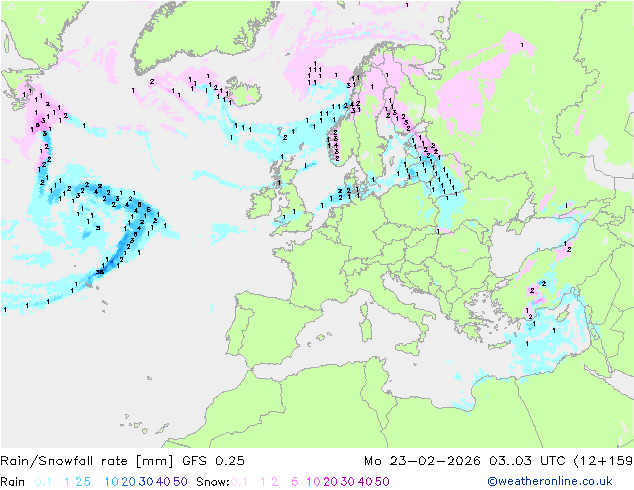Select the Rain legend 1 value
634x490 pixels.
point(67,482)
